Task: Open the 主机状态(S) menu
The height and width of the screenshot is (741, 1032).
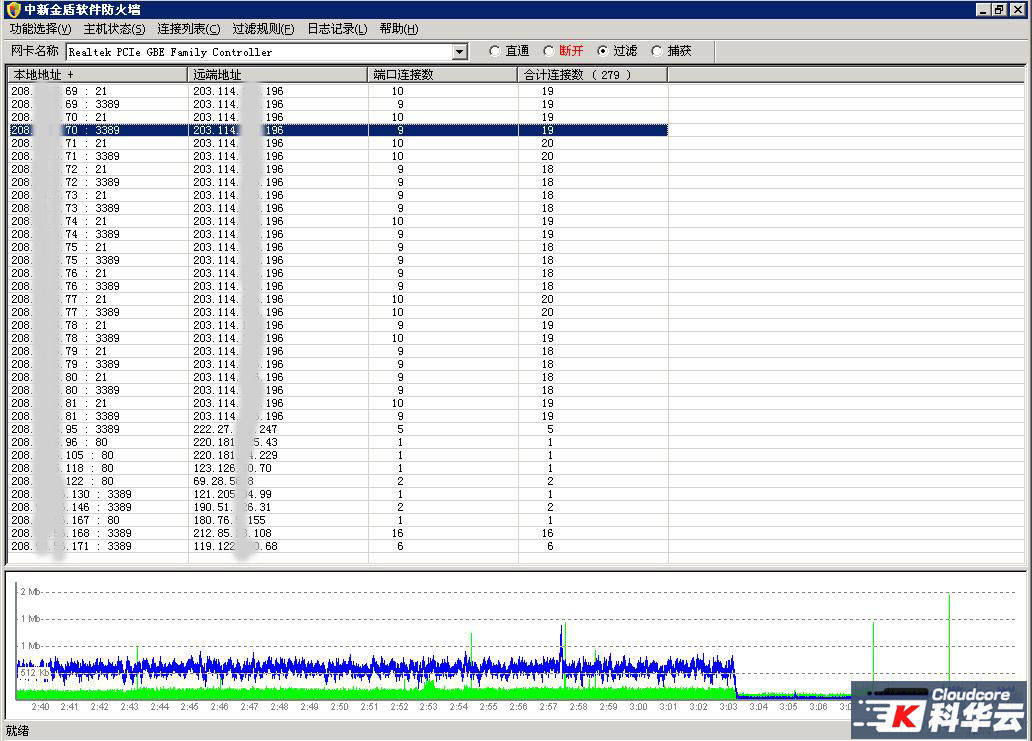Action: pyautogui.click(x=114, y=29)
